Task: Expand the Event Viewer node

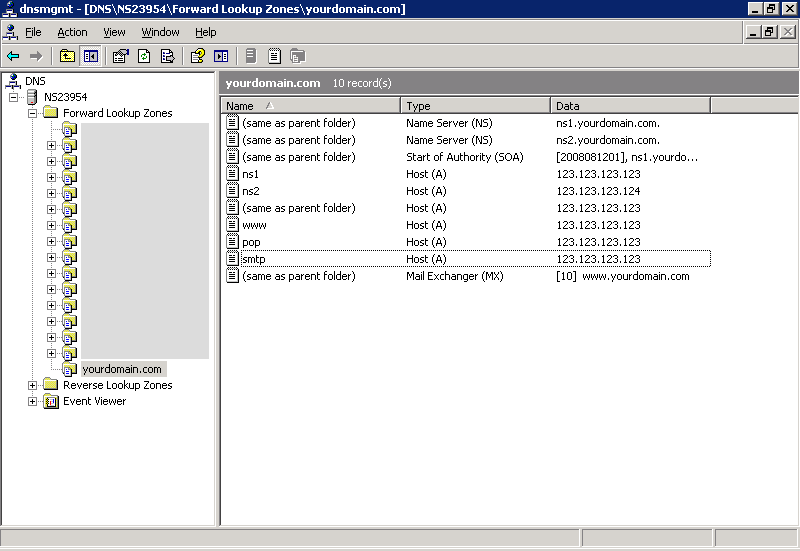Action: 33,402
